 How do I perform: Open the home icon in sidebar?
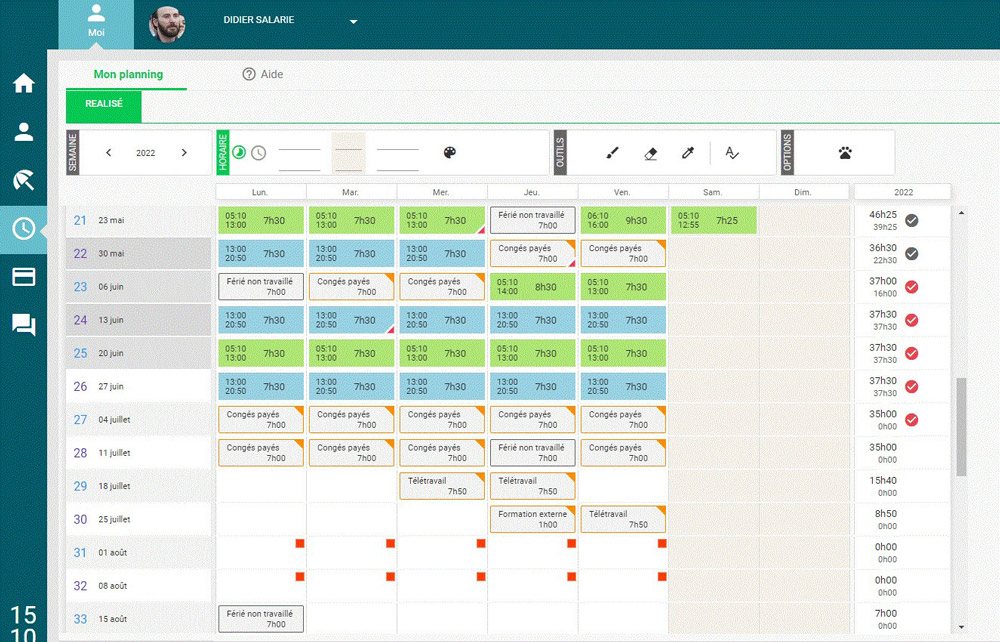[x=24, y=83]
